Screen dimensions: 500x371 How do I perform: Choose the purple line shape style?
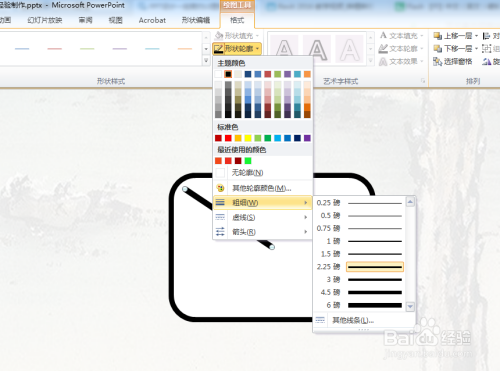(x=120, y=49)
